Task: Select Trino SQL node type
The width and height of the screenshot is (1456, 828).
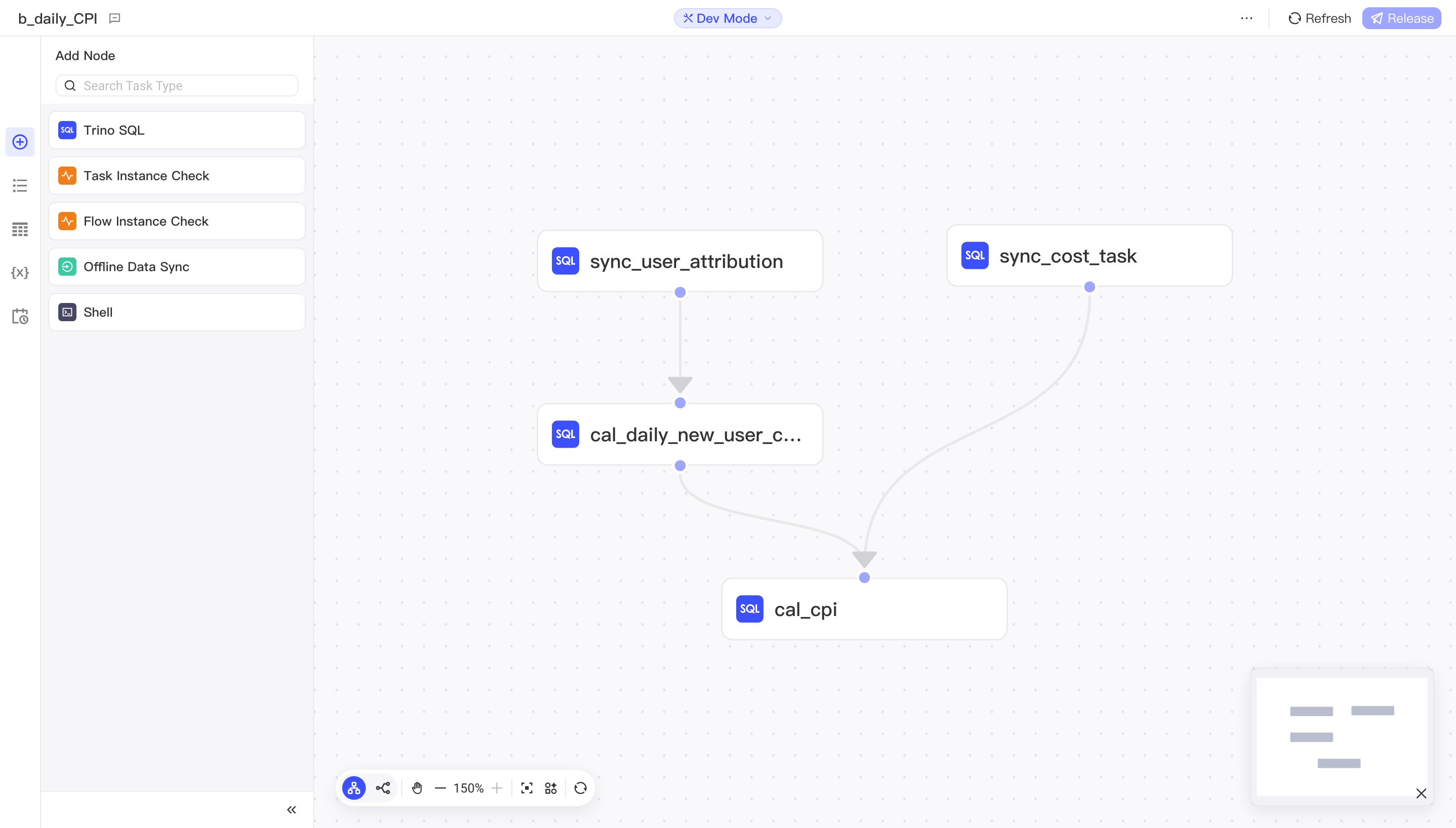Action: pyautogui.click(x=177, y=130)
